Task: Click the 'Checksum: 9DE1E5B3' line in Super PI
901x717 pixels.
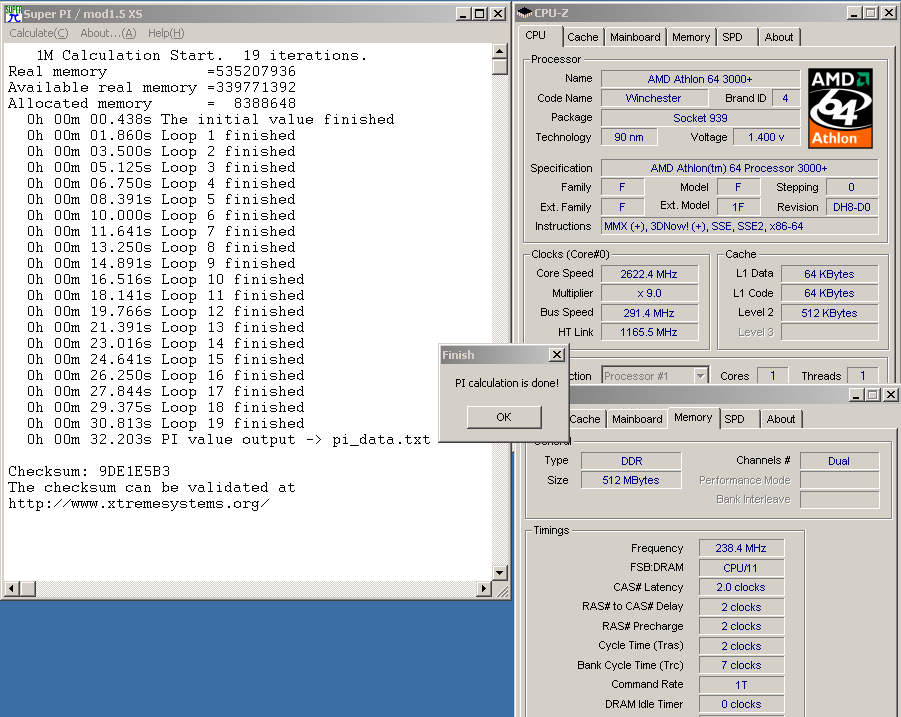Action: [89, 472]
